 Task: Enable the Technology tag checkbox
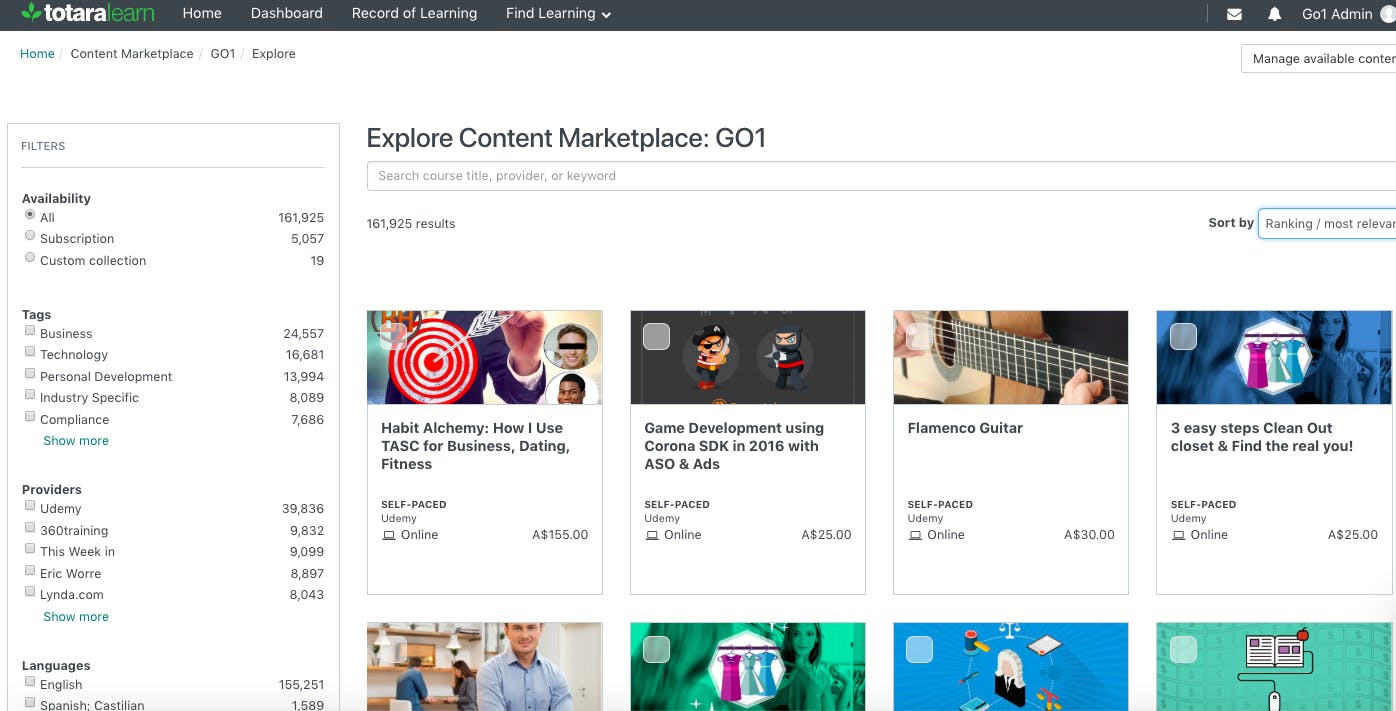pyautogui.click(x=30, y=352)
